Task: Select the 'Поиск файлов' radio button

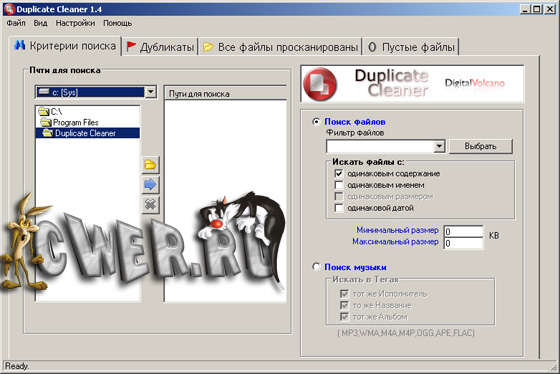Action: (x=316, y=122)
